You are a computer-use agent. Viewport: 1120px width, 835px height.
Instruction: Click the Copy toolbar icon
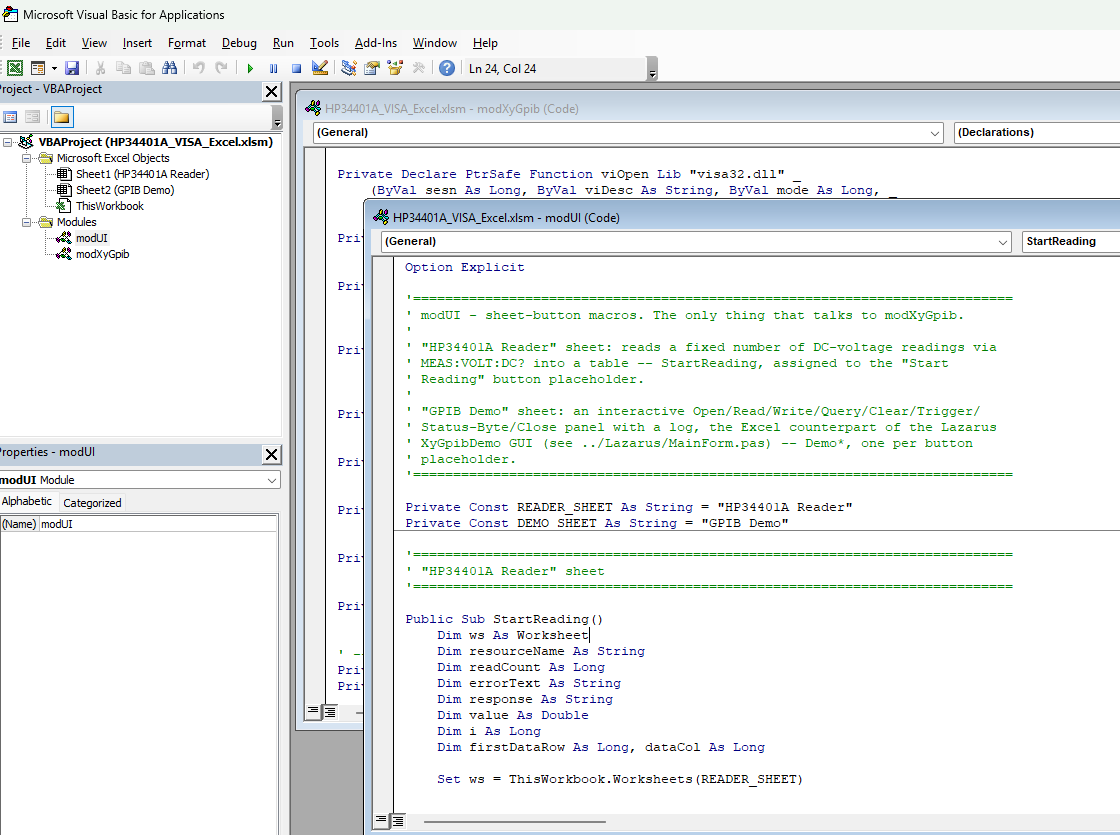click(x=123, y=68)
